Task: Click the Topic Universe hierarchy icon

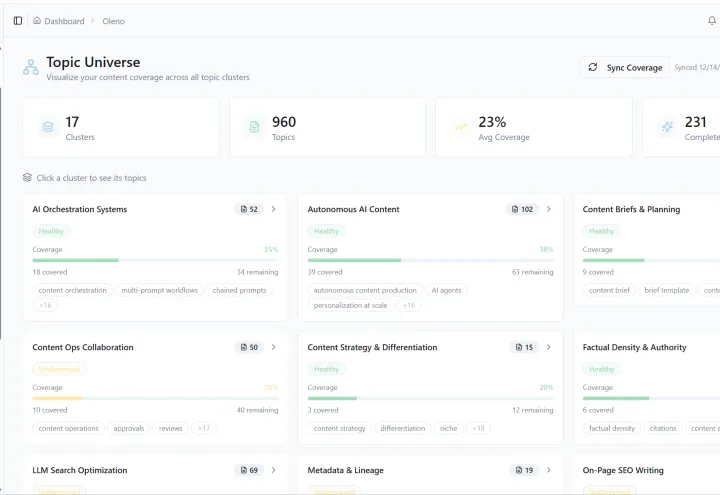Action: [31, 67]
